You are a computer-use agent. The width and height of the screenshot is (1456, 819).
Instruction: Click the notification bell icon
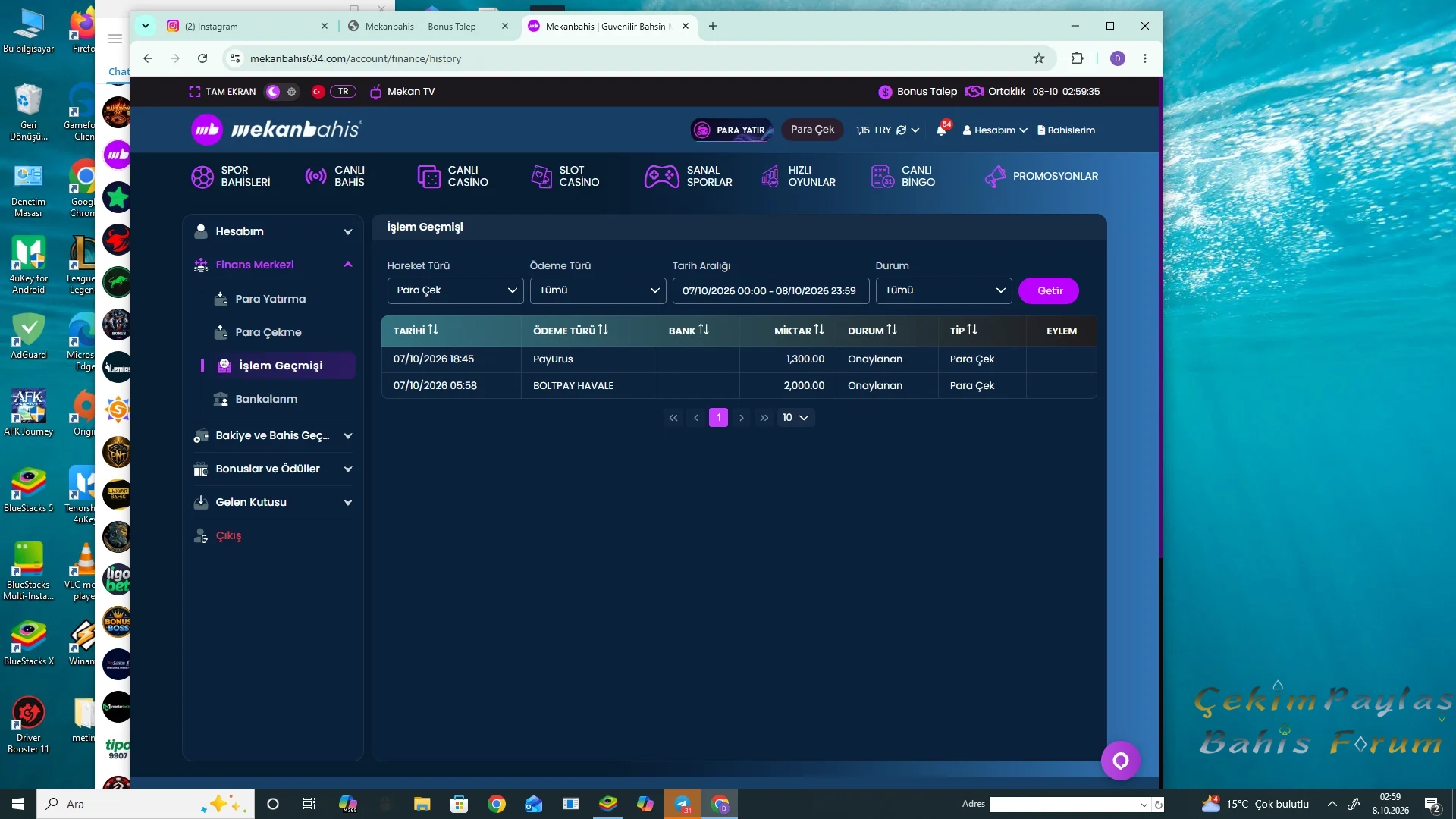[x=941, y=130]
